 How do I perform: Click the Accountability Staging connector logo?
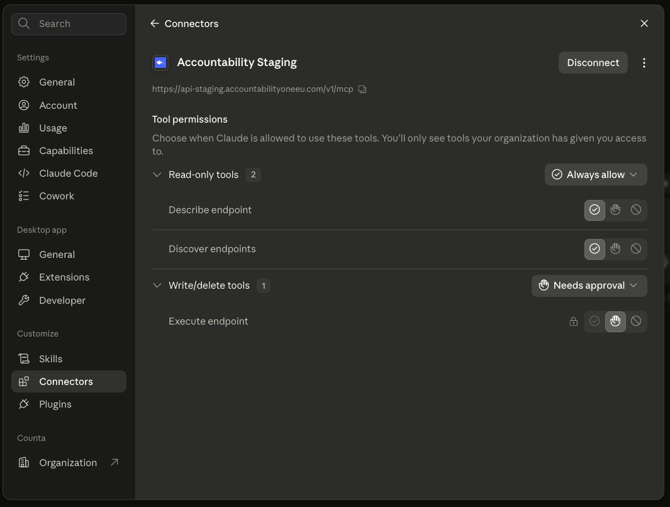(x=161, y=63)
